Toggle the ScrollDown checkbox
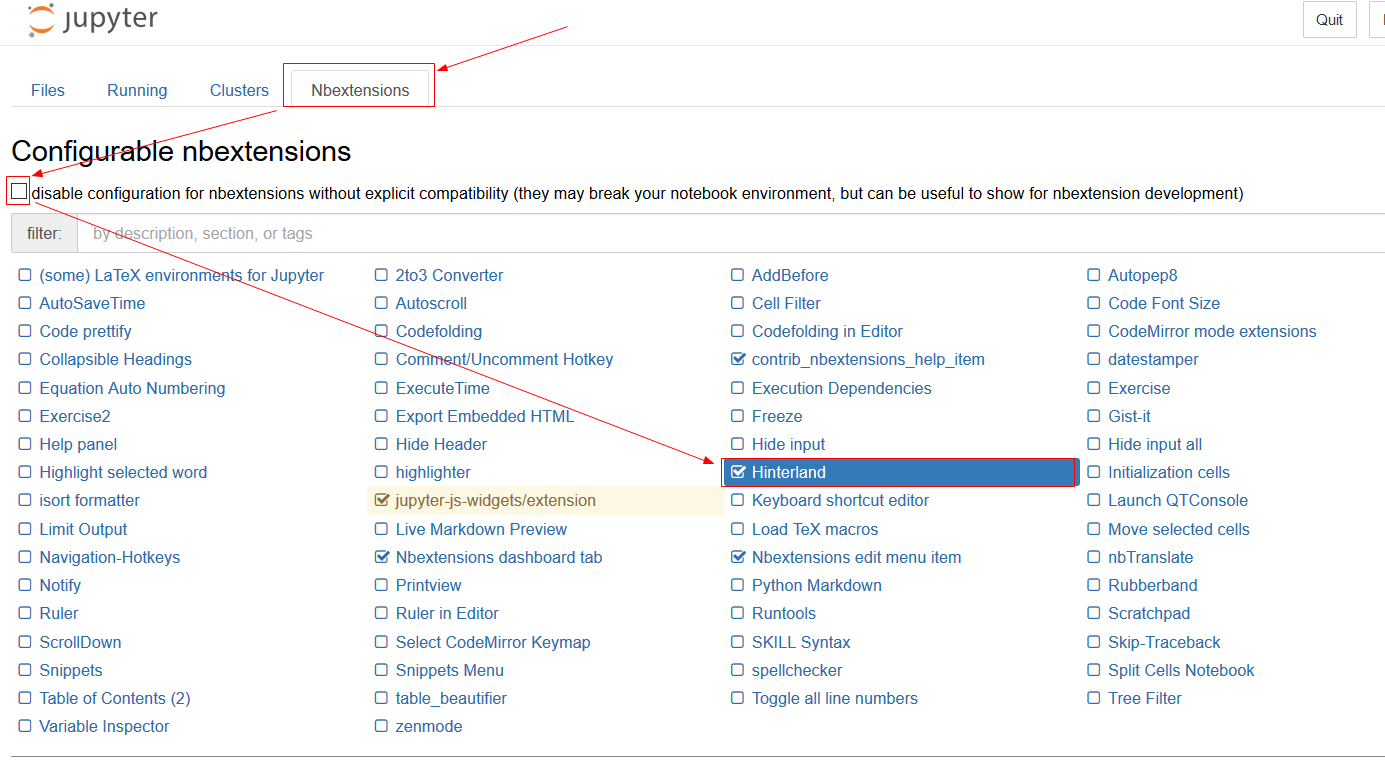This screenshot has height=765, width=1385. click(x=25, y=642)
